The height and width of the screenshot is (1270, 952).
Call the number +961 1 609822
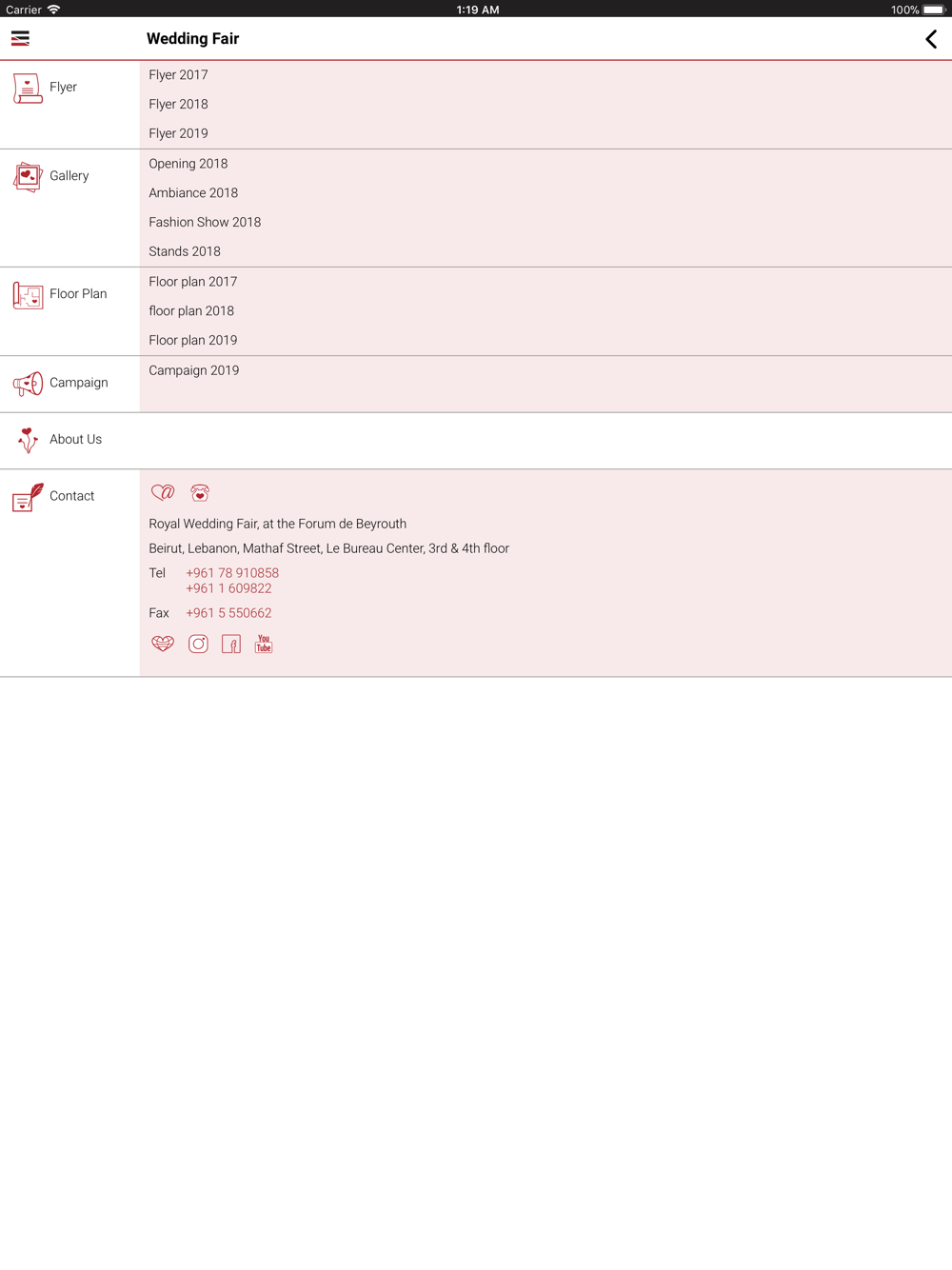pyautogui.click(x=228, y=588)
